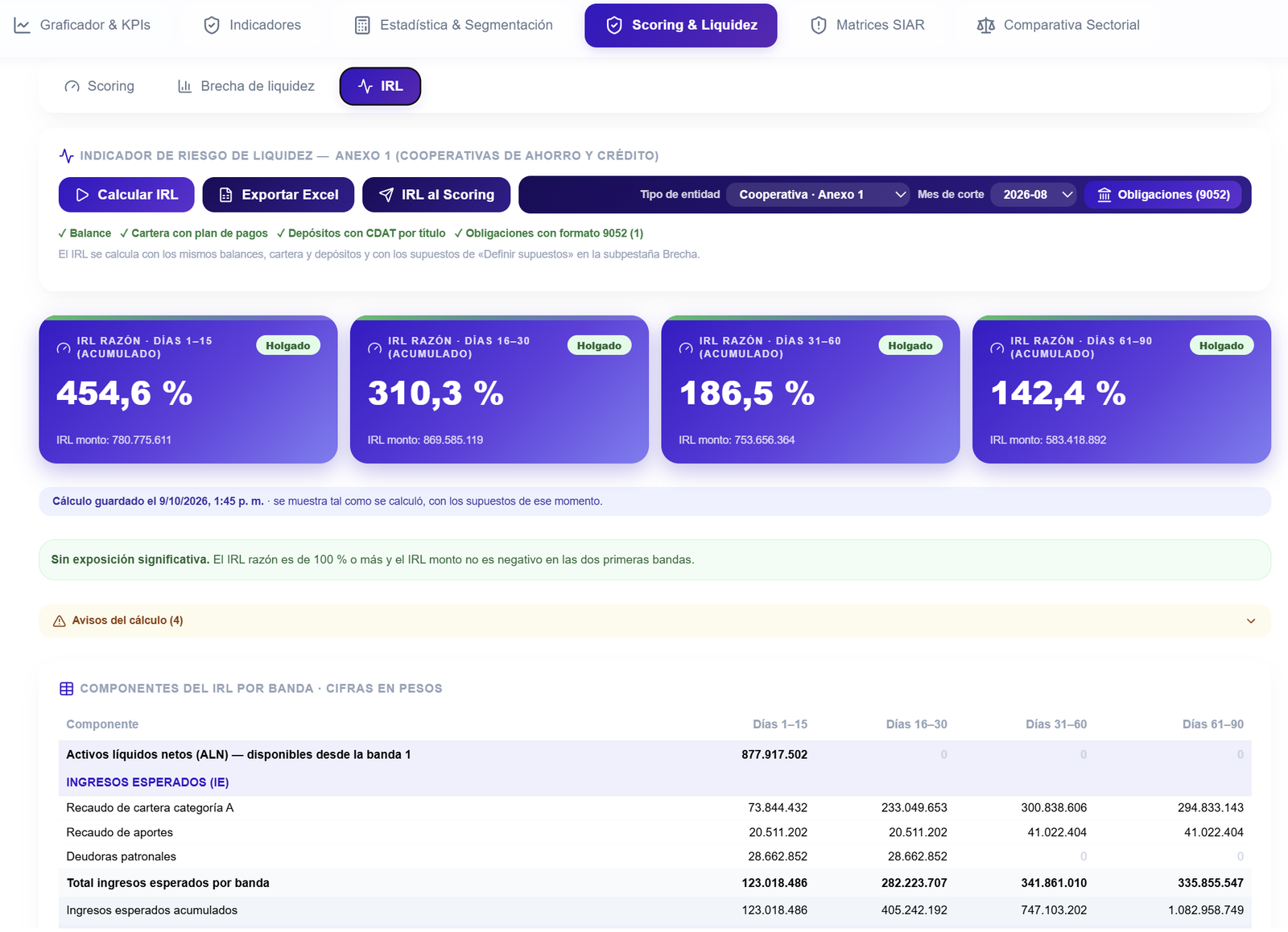Expand the Avisos del cálculo chevron
The image size is (1288, 932).
point(1251,621)
